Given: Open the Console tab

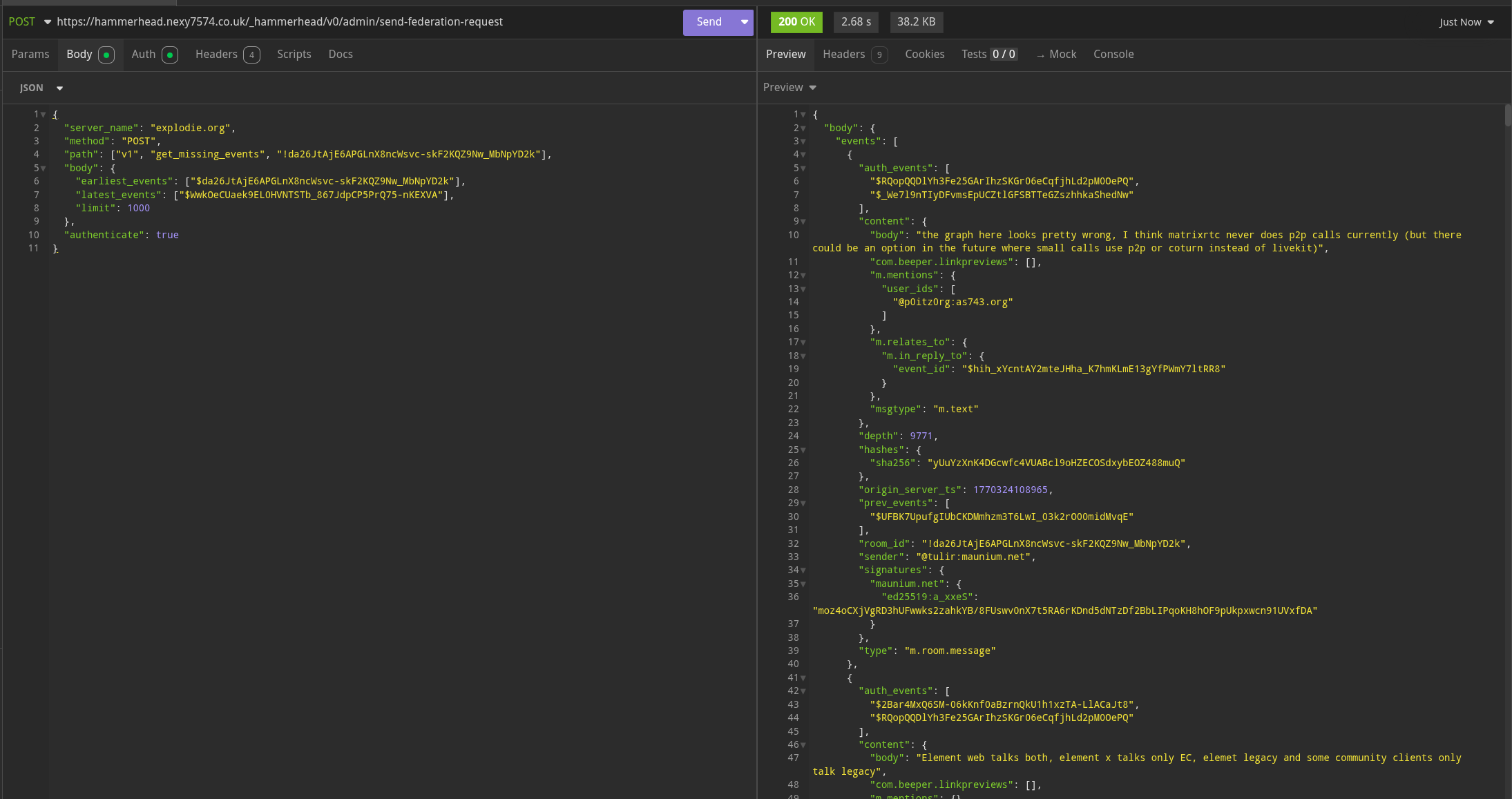Looking at the screenshot, I should [x=1113, y=55].
